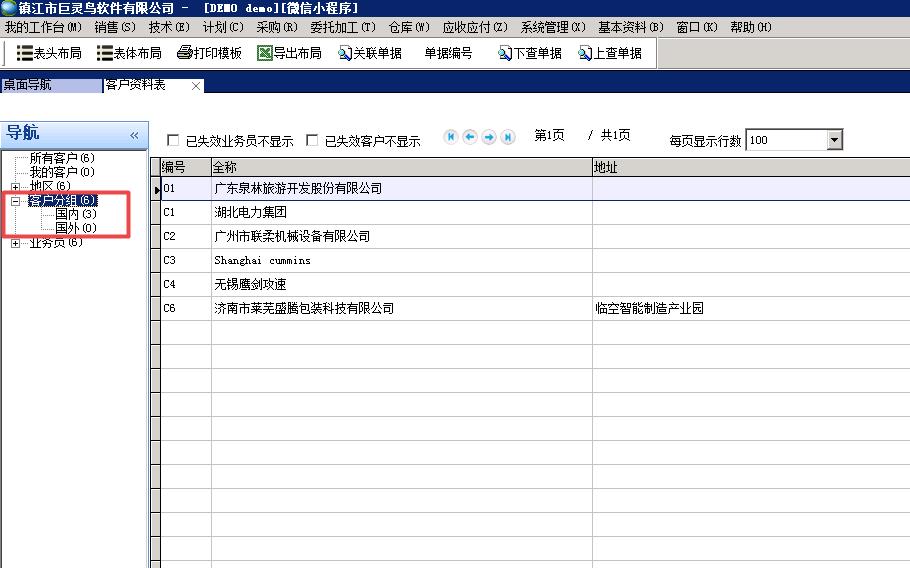
Task: Go to the last page arrow icon
Action: pyautogui.click(x=508, y=137)
